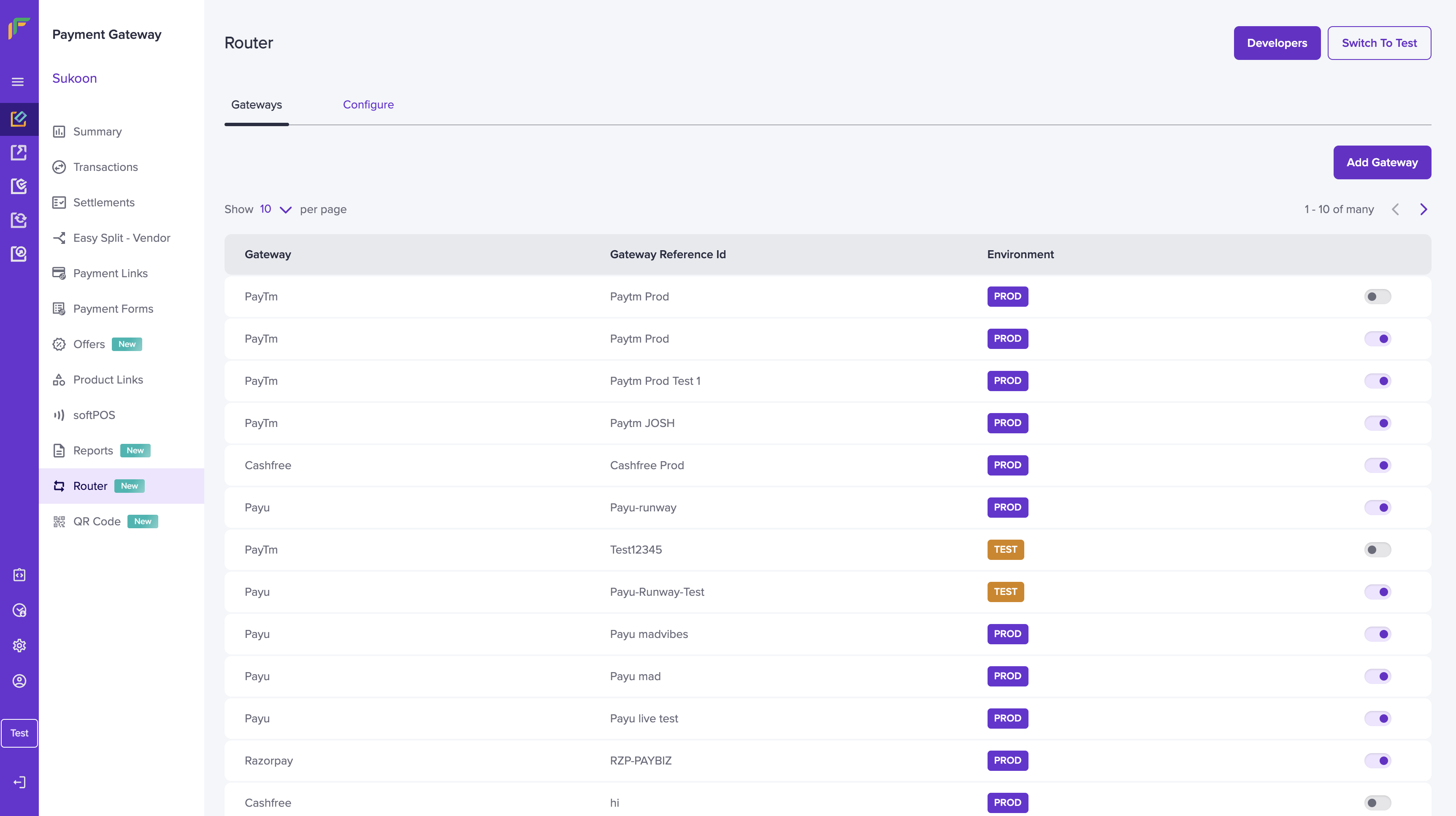Go to next page of gateways
1456x816 pixels.
pos(1423,210)
